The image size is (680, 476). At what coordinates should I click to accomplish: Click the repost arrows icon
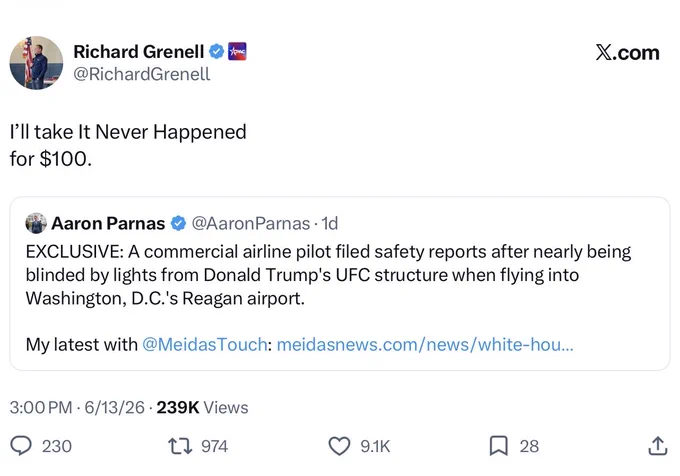(x=180, y=446)
